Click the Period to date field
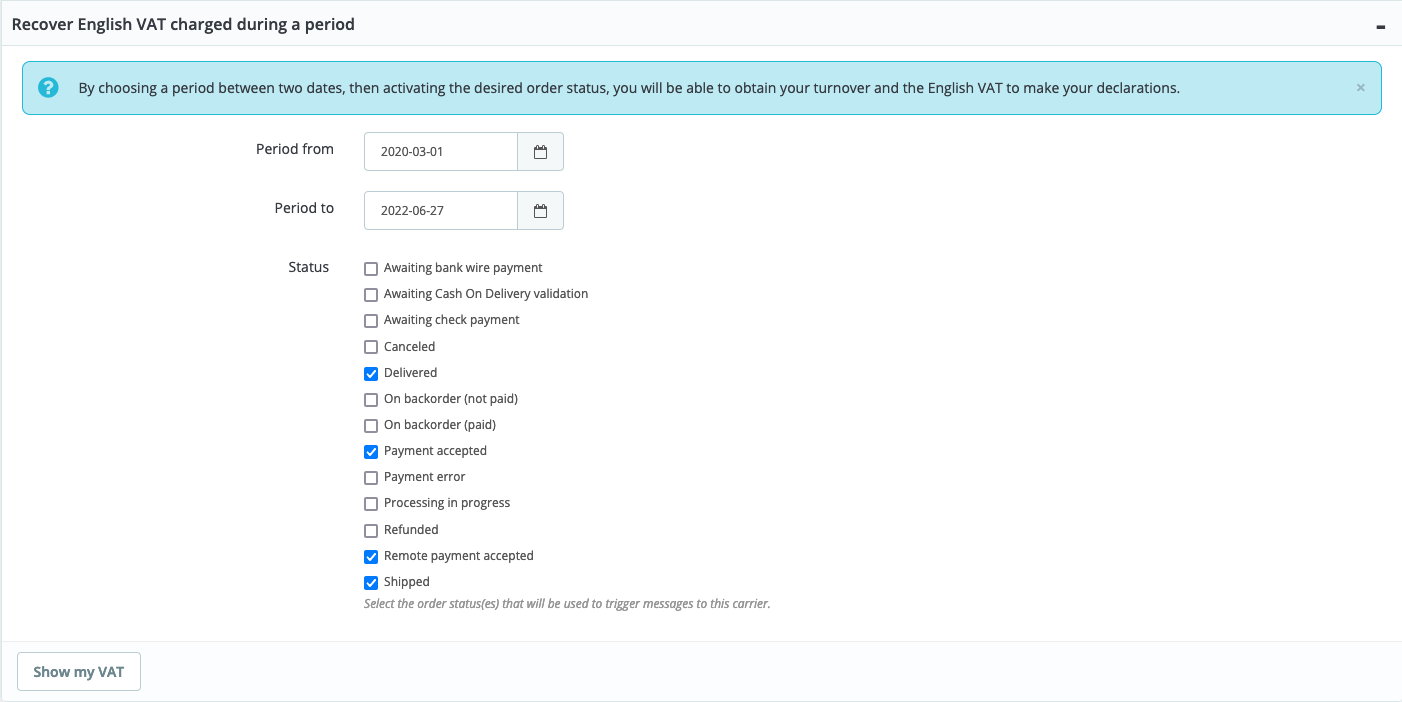Image resolution: width=1402 pixels, height=702 pixels. tap(441, 211)
